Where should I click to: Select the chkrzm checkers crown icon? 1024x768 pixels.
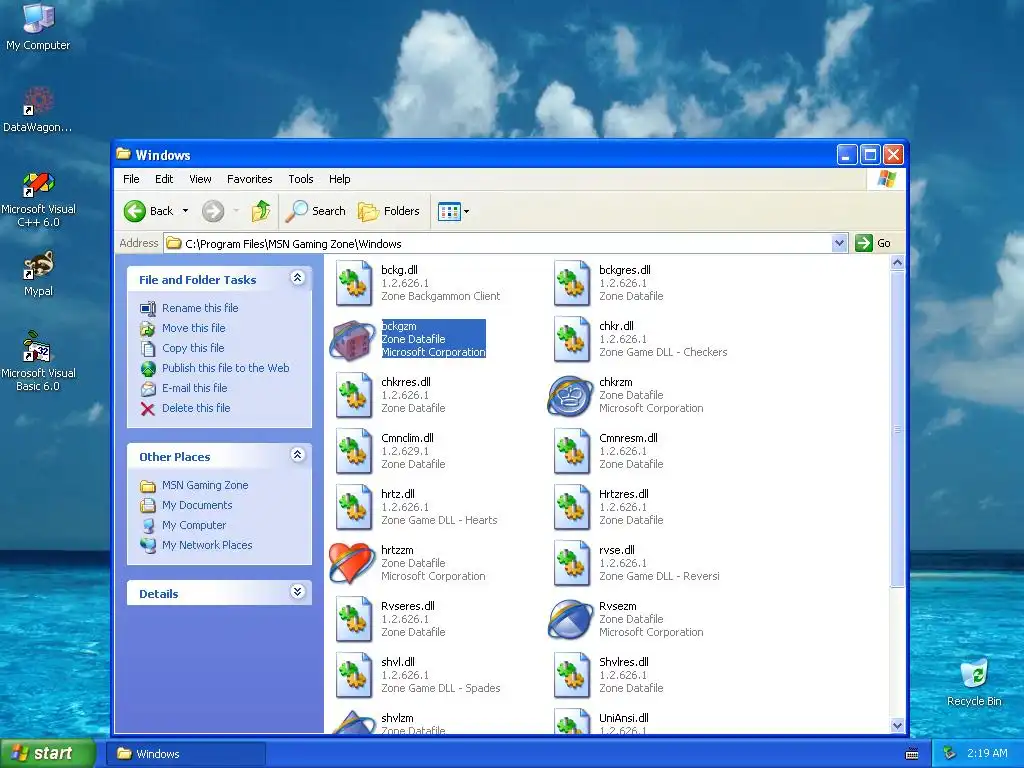570,396
